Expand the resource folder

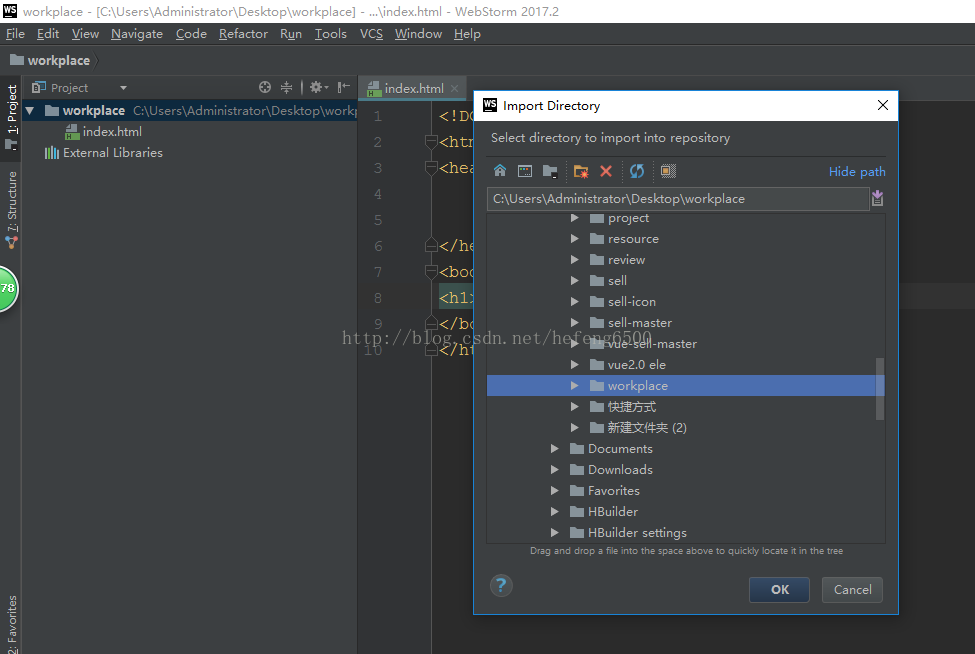tap(575, 239)
